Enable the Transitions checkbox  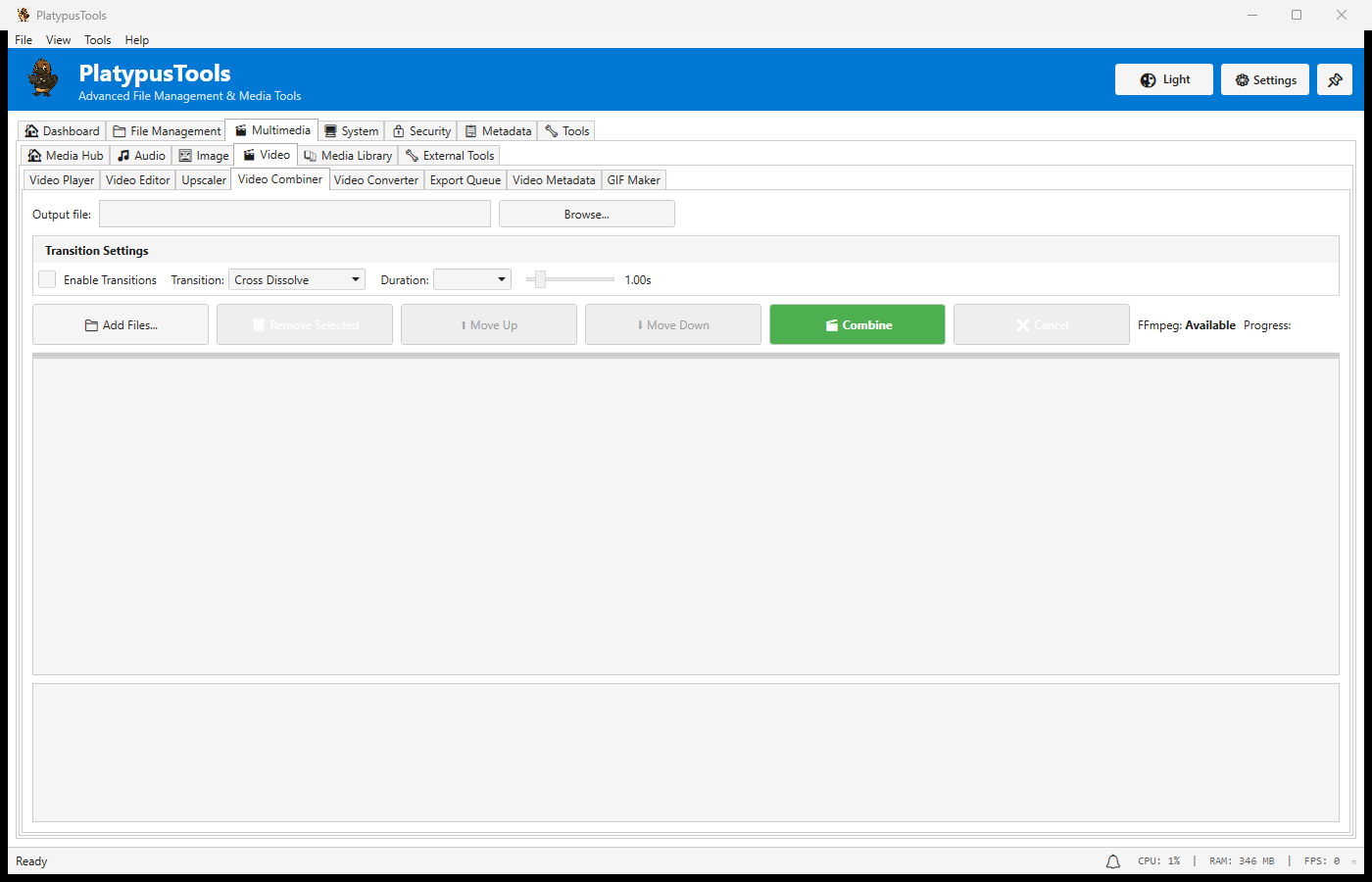(x=47, y=280)
